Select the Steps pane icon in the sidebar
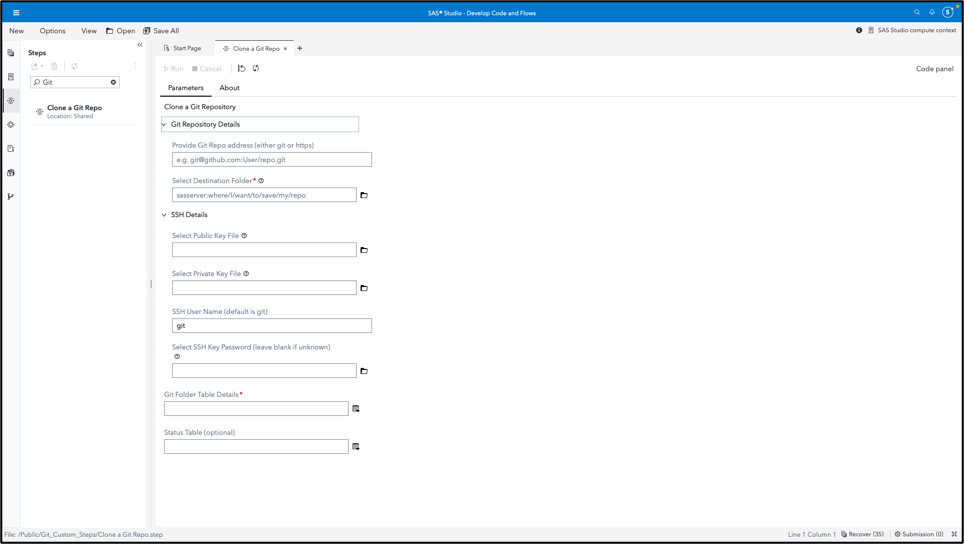The width and height of the screenshot is (964, 544). [x=10, y=101]
